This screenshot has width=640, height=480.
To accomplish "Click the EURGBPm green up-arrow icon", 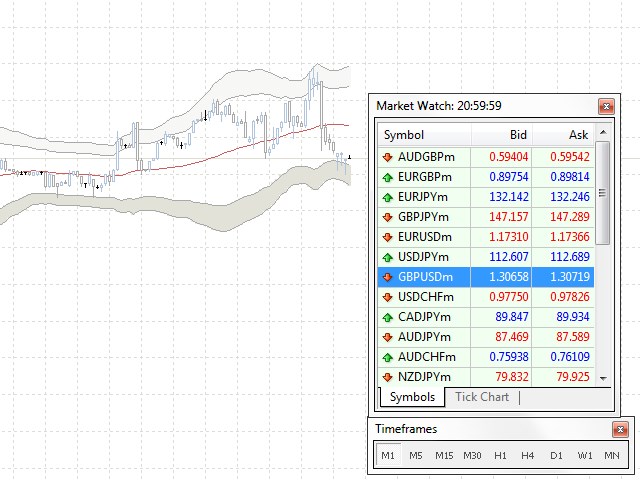I will 387,177.
